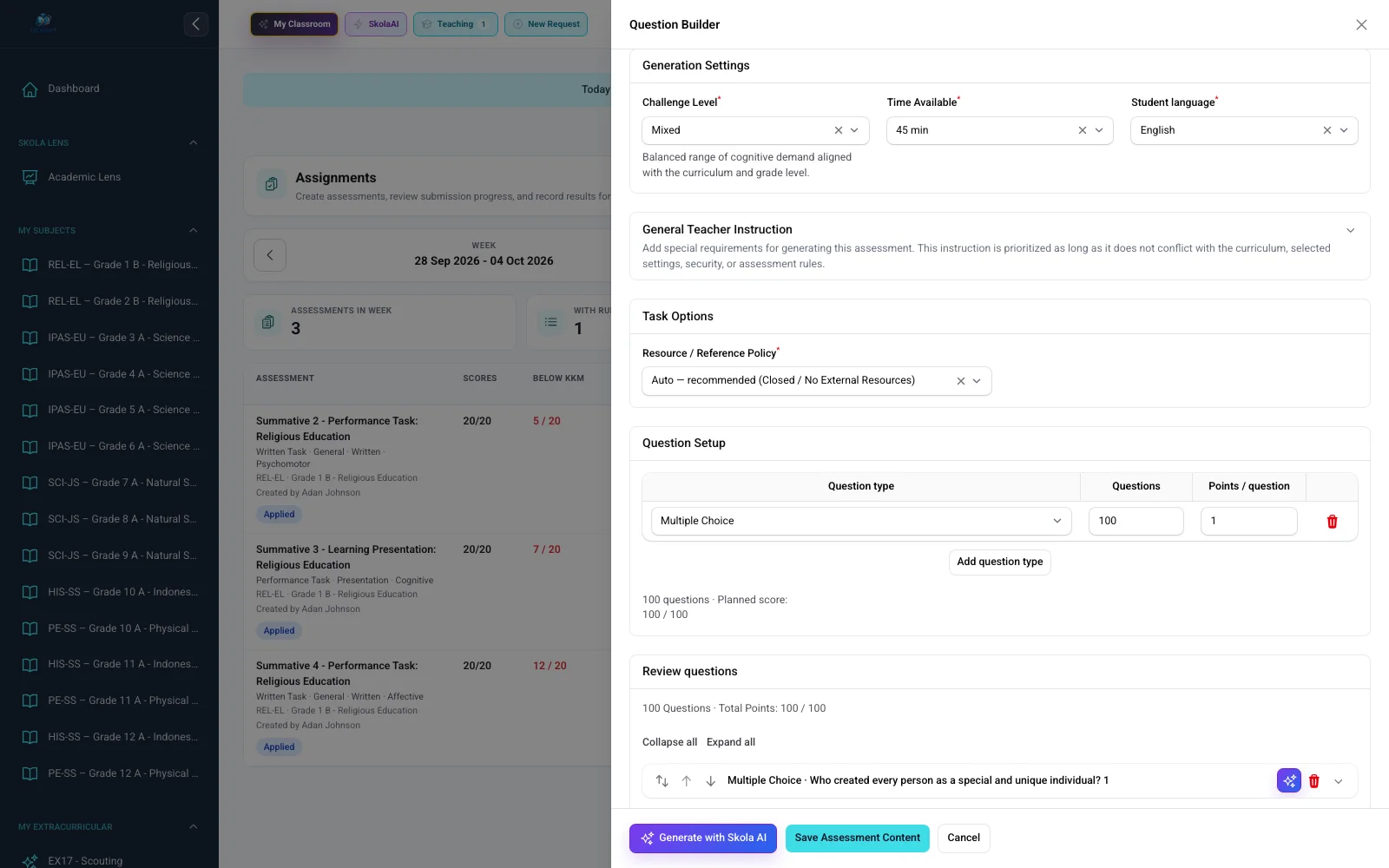Delete the 'Who created every person' question

[1314, 781]
